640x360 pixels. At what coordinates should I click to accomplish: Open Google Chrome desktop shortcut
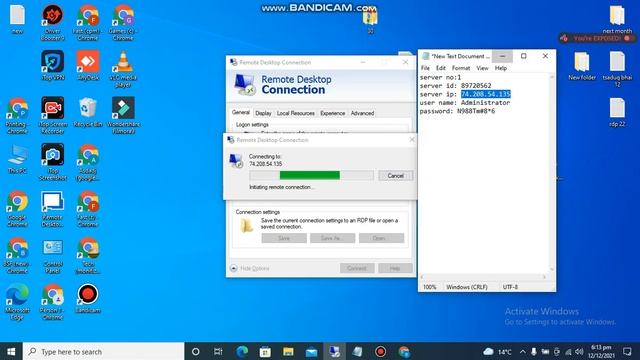point(17,209)
